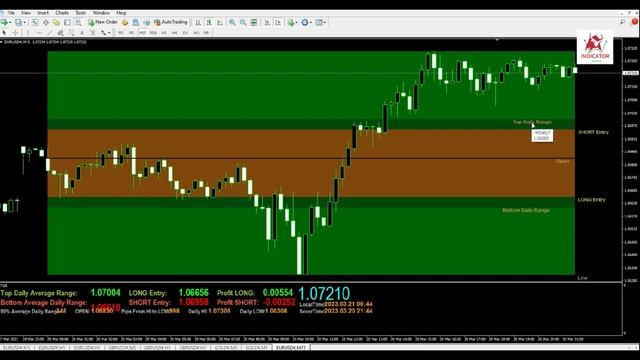The image size is (640, 360).
Task: Tile chart windows
Action: (254, 22)
